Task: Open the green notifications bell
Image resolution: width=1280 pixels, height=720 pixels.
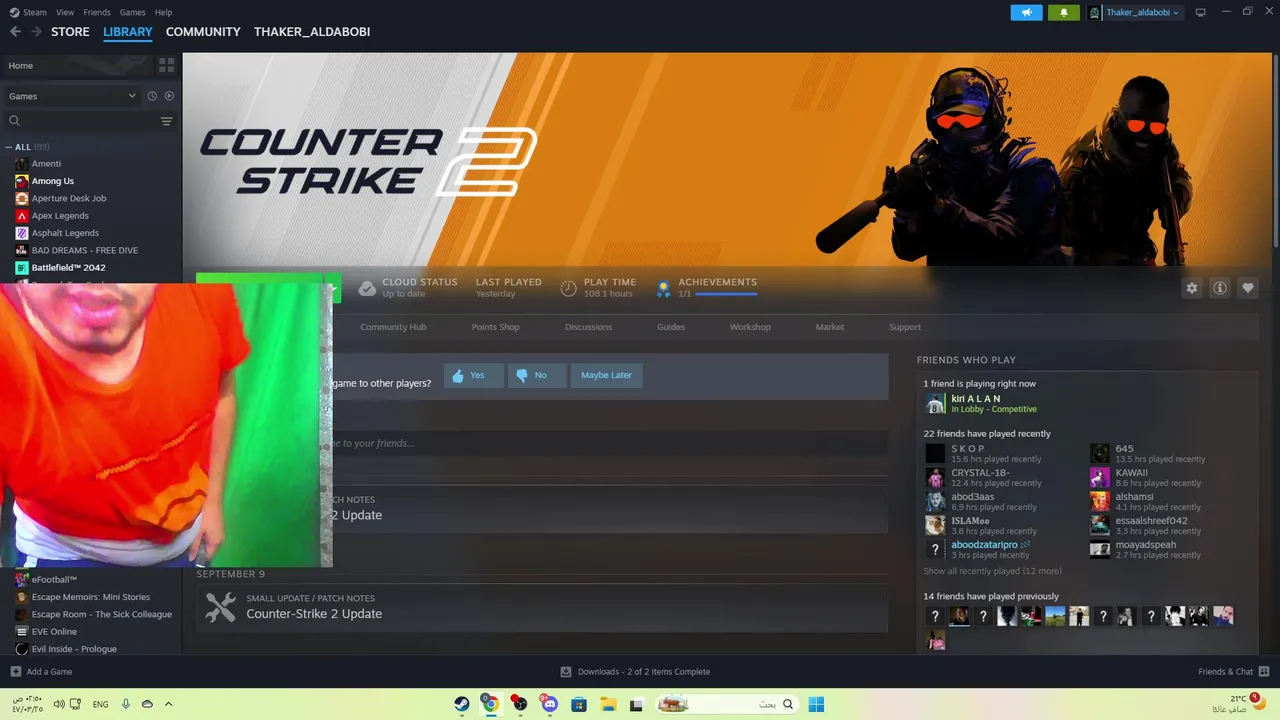Action: pyautogui.click(x=1063, y=12)
